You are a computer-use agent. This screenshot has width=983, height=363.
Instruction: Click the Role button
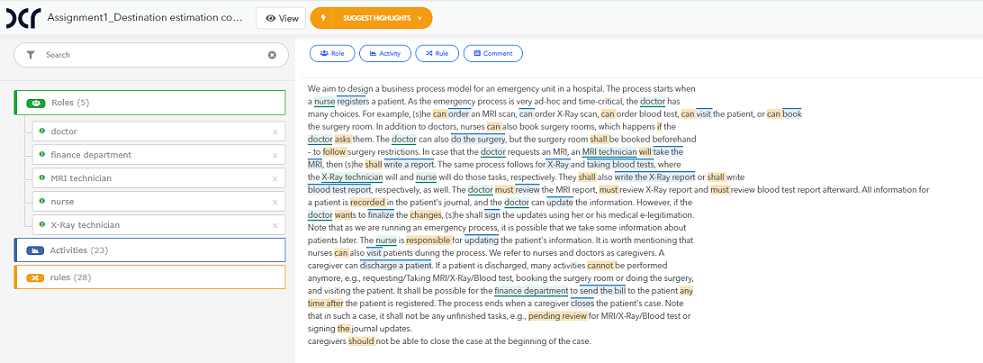pos(332,54)
